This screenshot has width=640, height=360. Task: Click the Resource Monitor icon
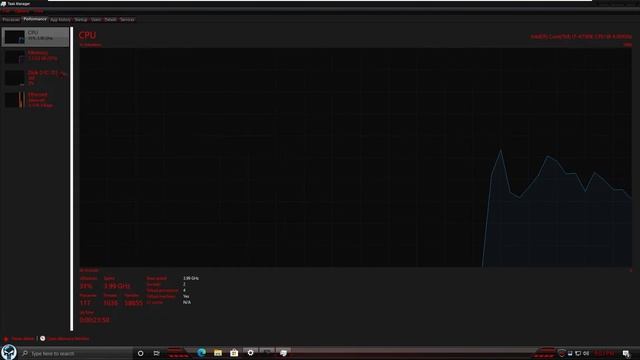tap(42, 338)
